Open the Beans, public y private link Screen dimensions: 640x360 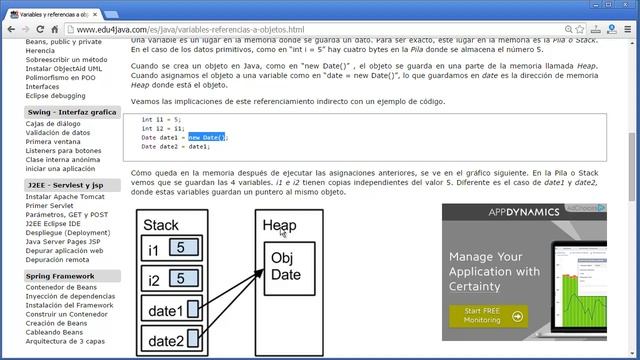(x=64, y=42)
